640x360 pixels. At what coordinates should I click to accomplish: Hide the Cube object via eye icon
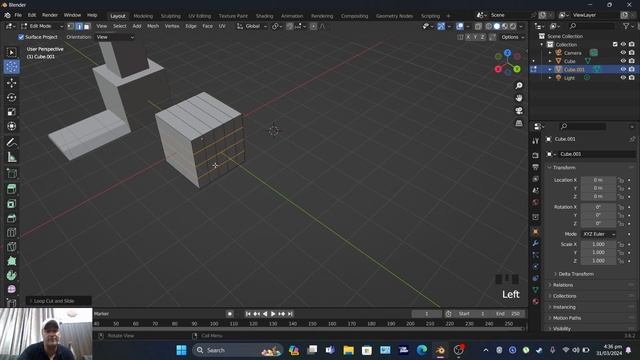623,61
